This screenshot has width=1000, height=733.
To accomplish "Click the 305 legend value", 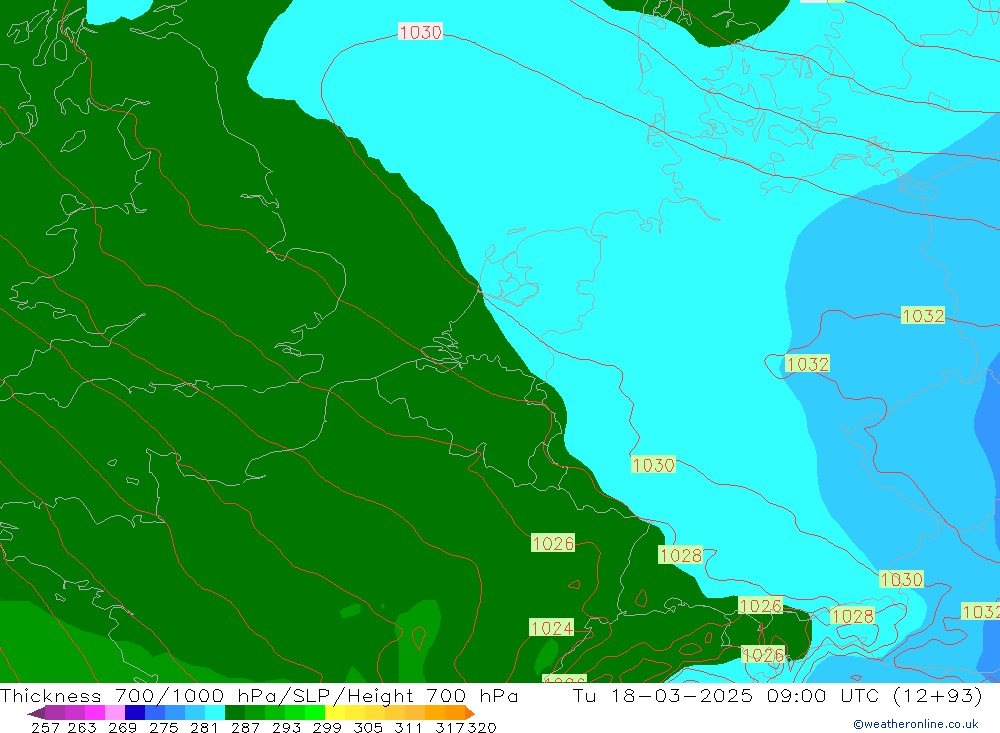I will click(368, 727).
